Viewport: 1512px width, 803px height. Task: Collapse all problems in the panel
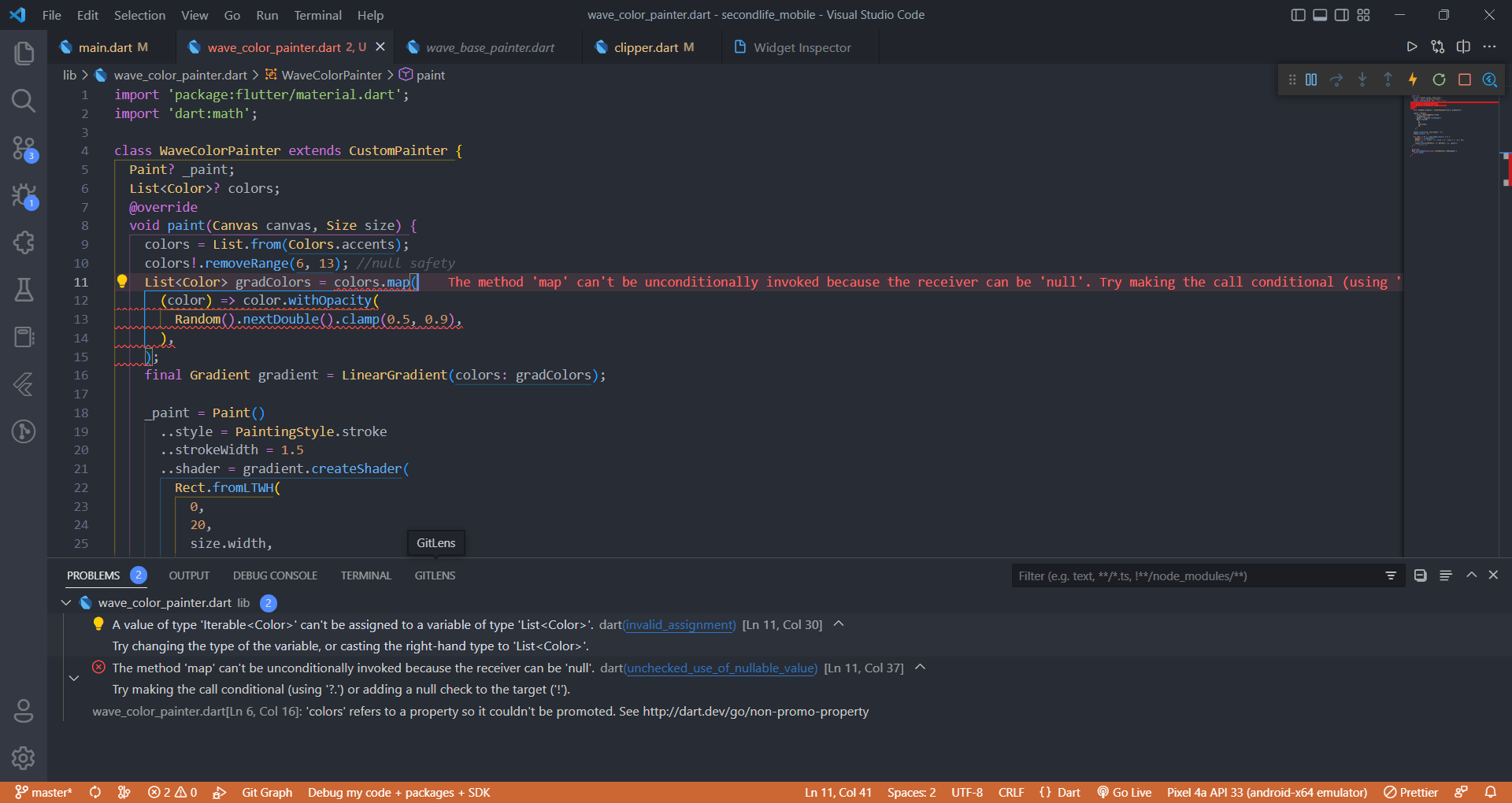pyautogui.click(x=1421, y=575)
